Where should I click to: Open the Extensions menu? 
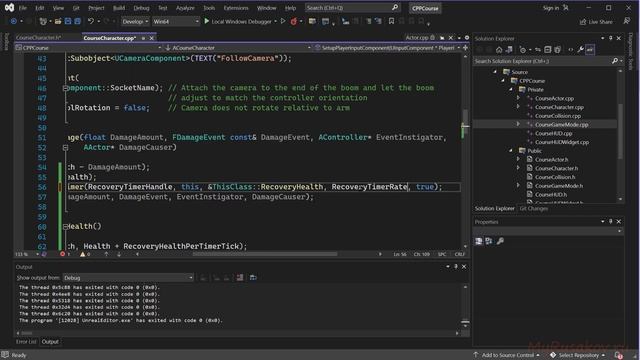coord(236,8)
